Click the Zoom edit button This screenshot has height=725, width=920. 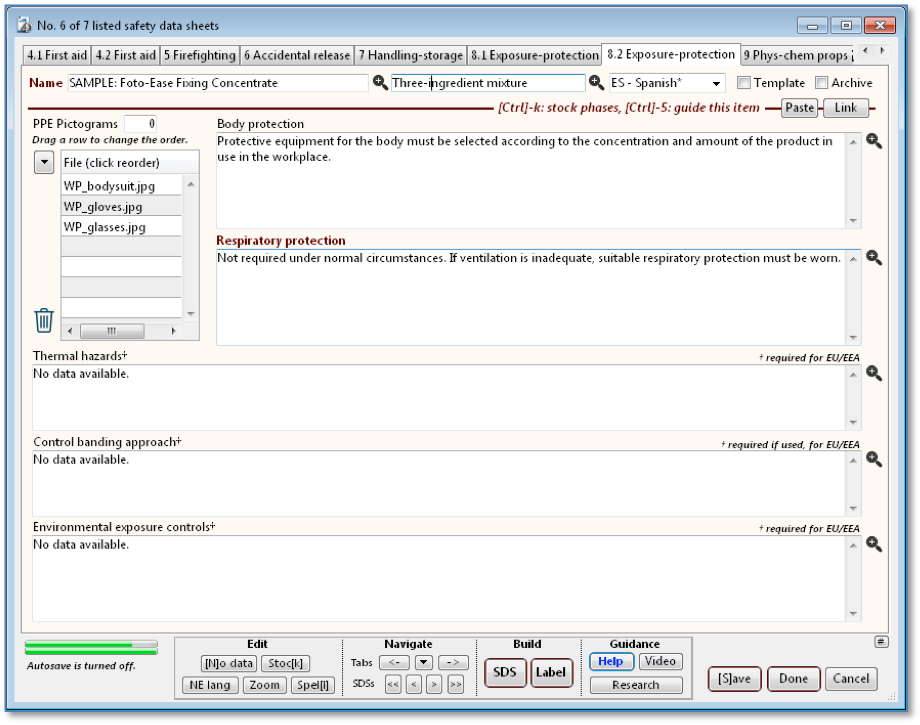pos(265,685)
